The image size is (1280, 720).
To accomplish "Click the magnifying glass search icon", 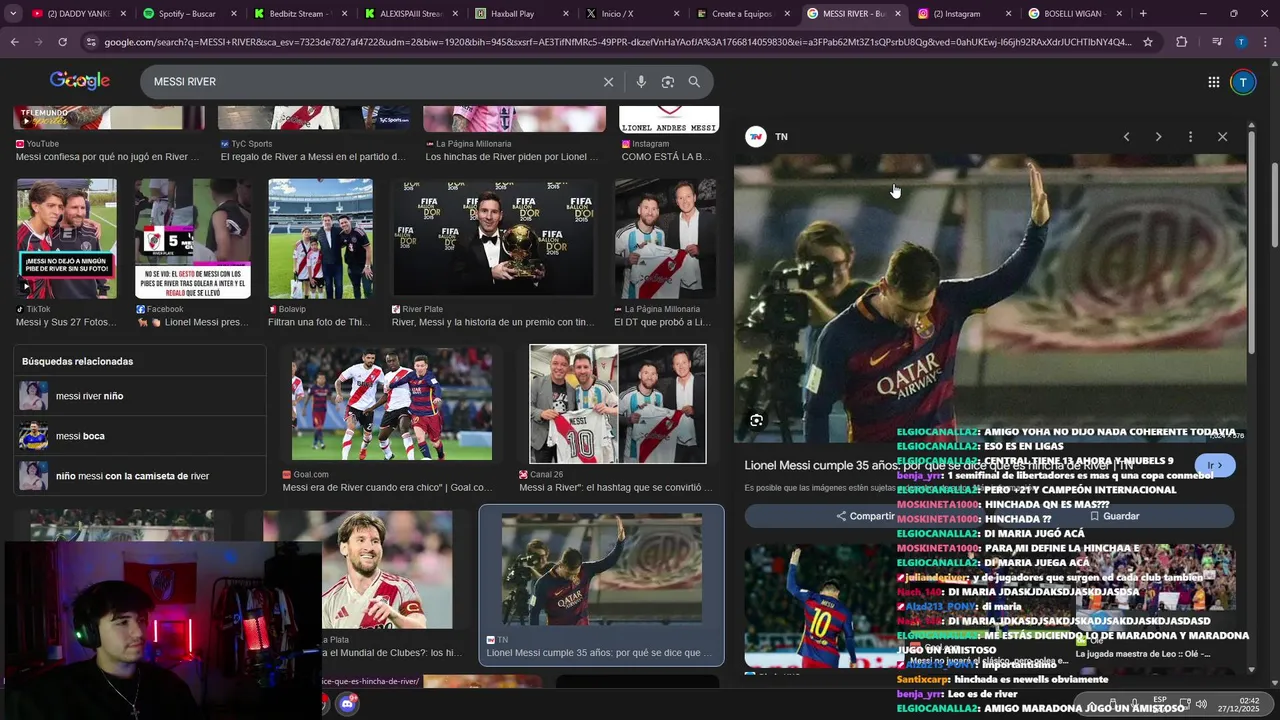I will point(694,82).
